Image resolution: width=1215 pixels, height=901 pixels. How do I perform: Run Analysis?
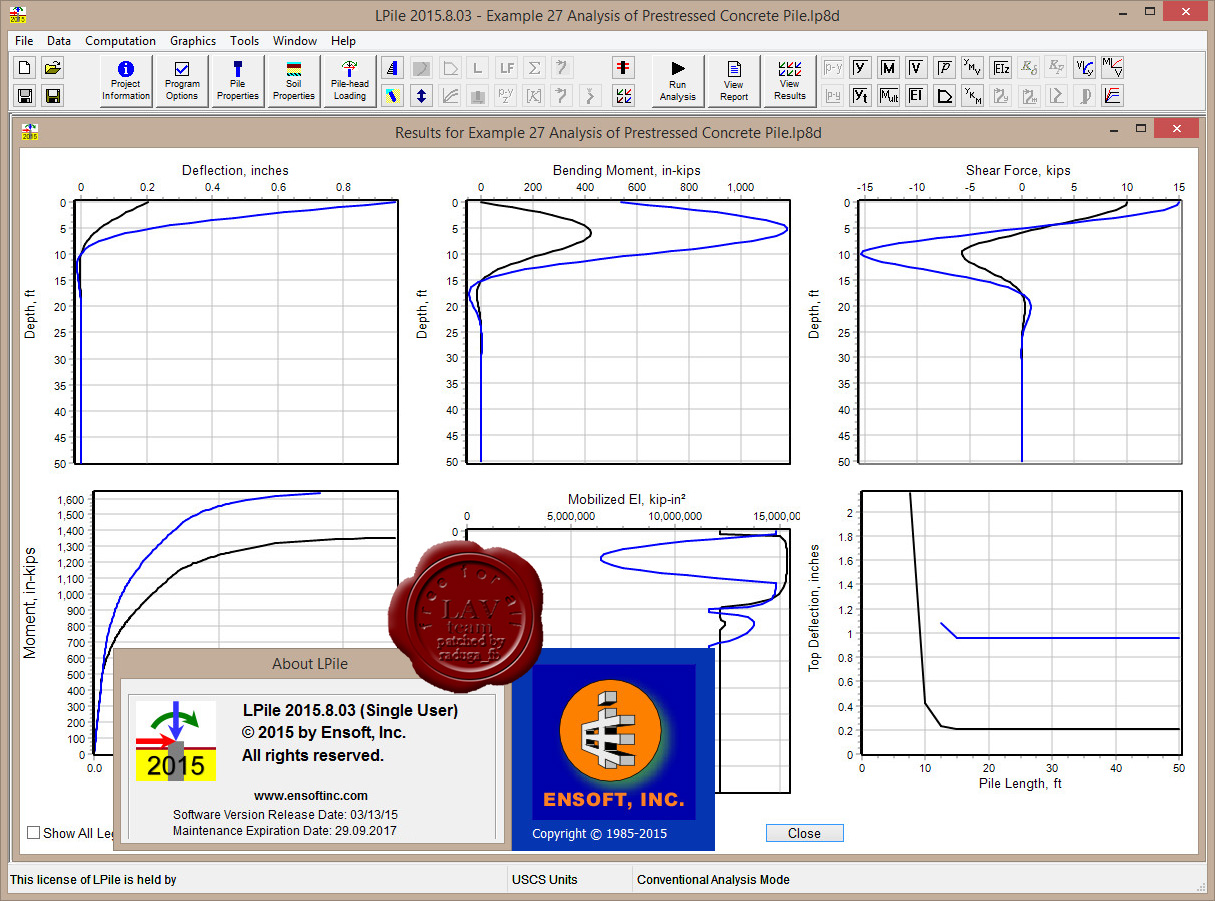pyautogui.click(x=678, y=82)
